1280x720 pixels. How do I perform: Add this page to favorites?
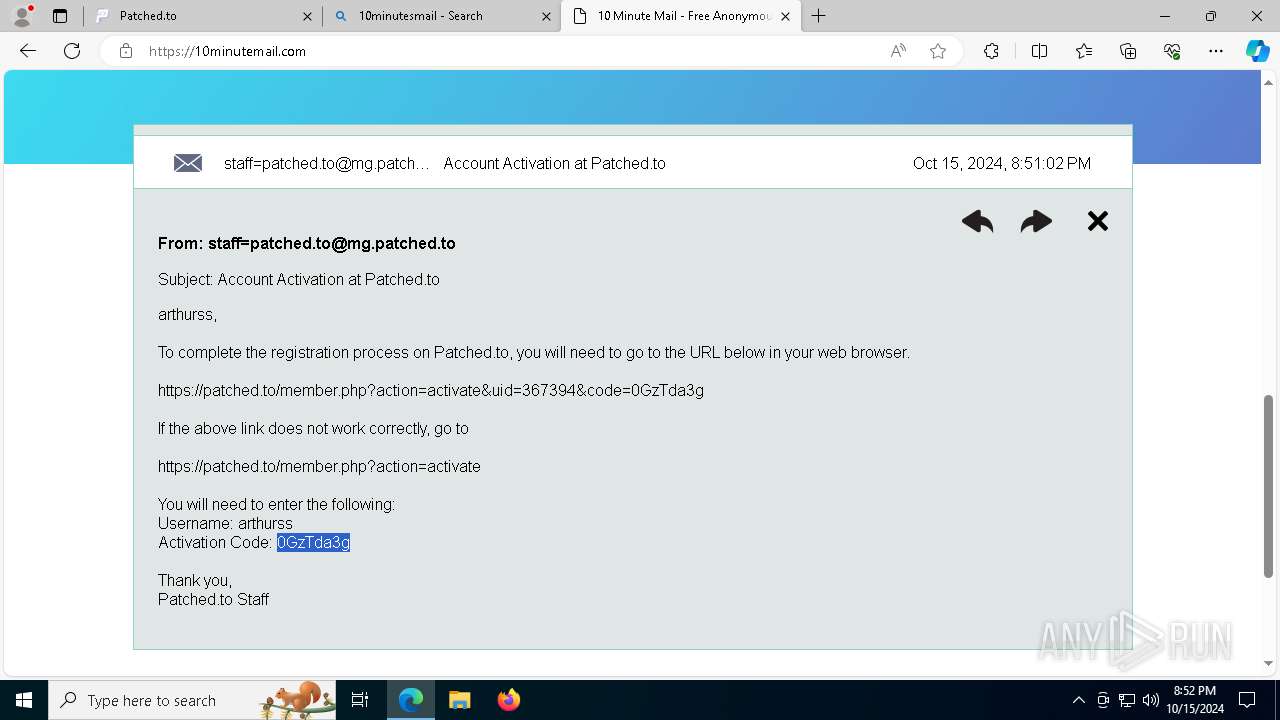click(x=938, y=51)
